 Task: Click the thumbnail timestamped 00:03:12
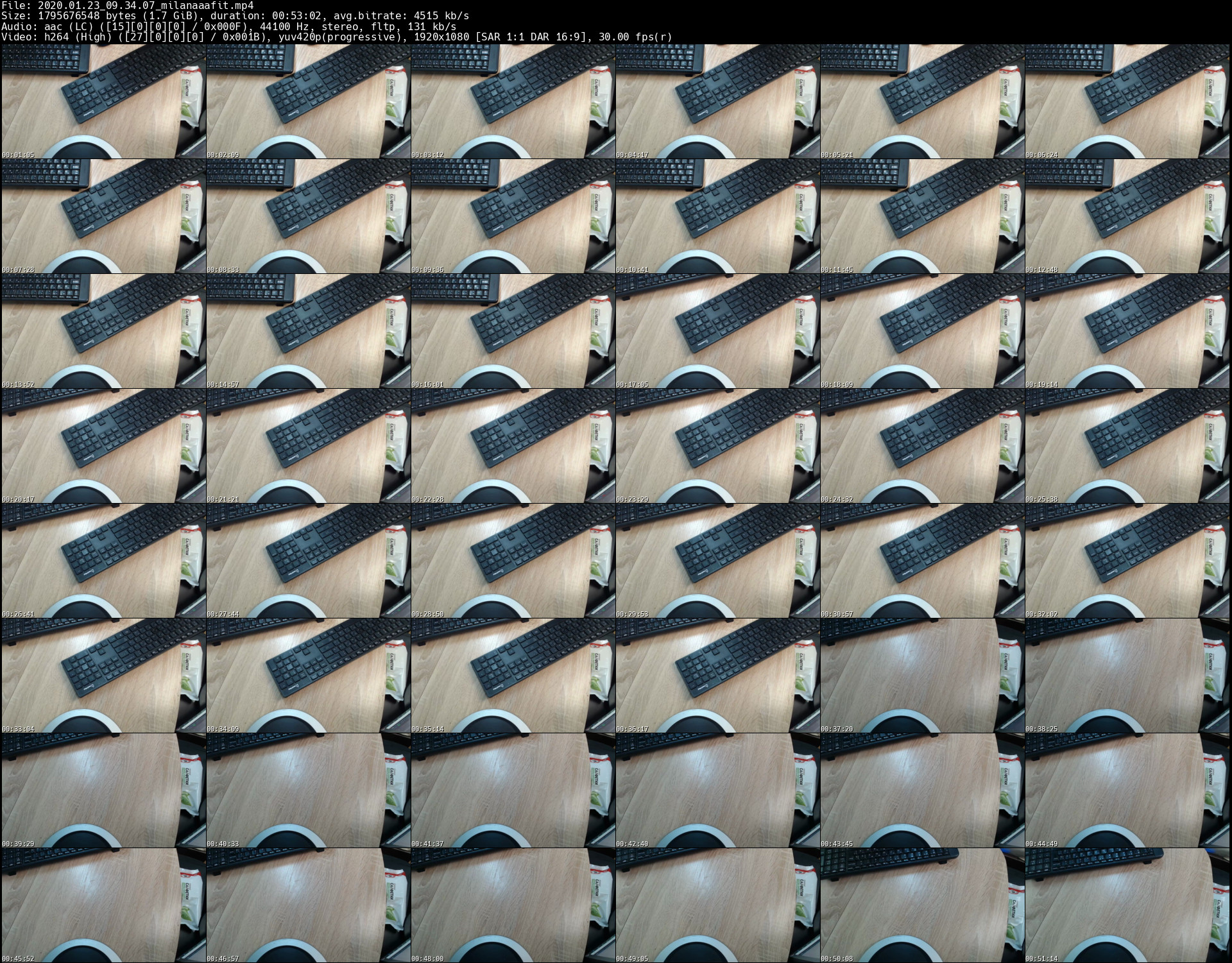pyautogui.click(x=513, y=101)
